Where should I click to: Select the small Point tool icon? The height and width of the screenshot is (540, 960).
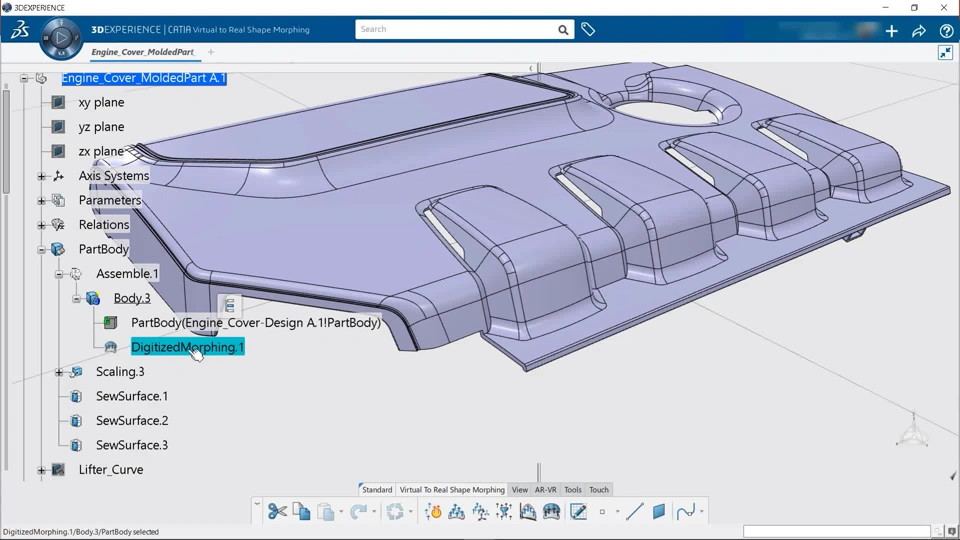coord(602,512)
